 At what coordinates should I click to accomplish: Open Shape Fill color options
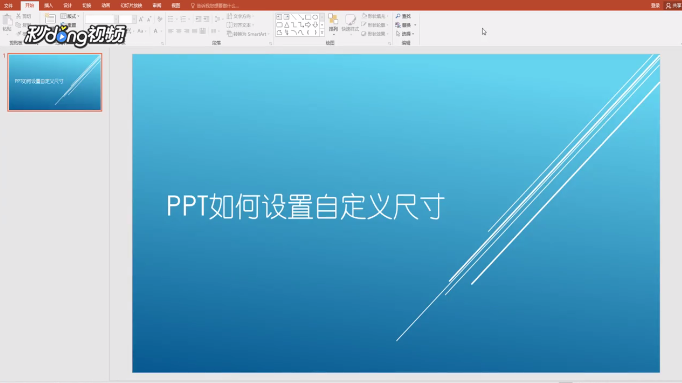click(x=374, y=16)
